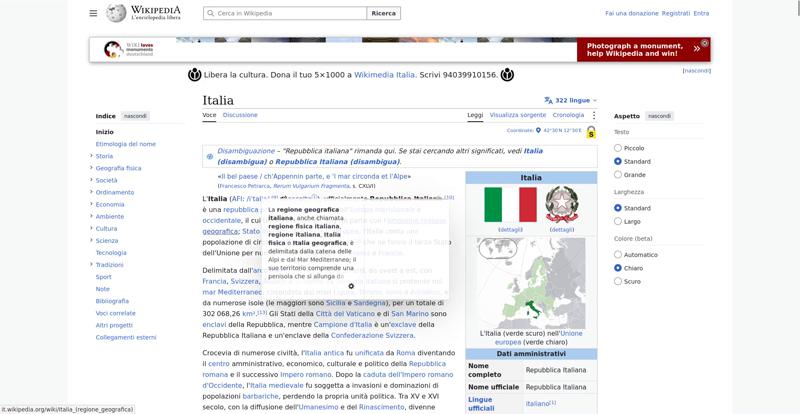Click the Wikipedia globe logo

[116, 13]
